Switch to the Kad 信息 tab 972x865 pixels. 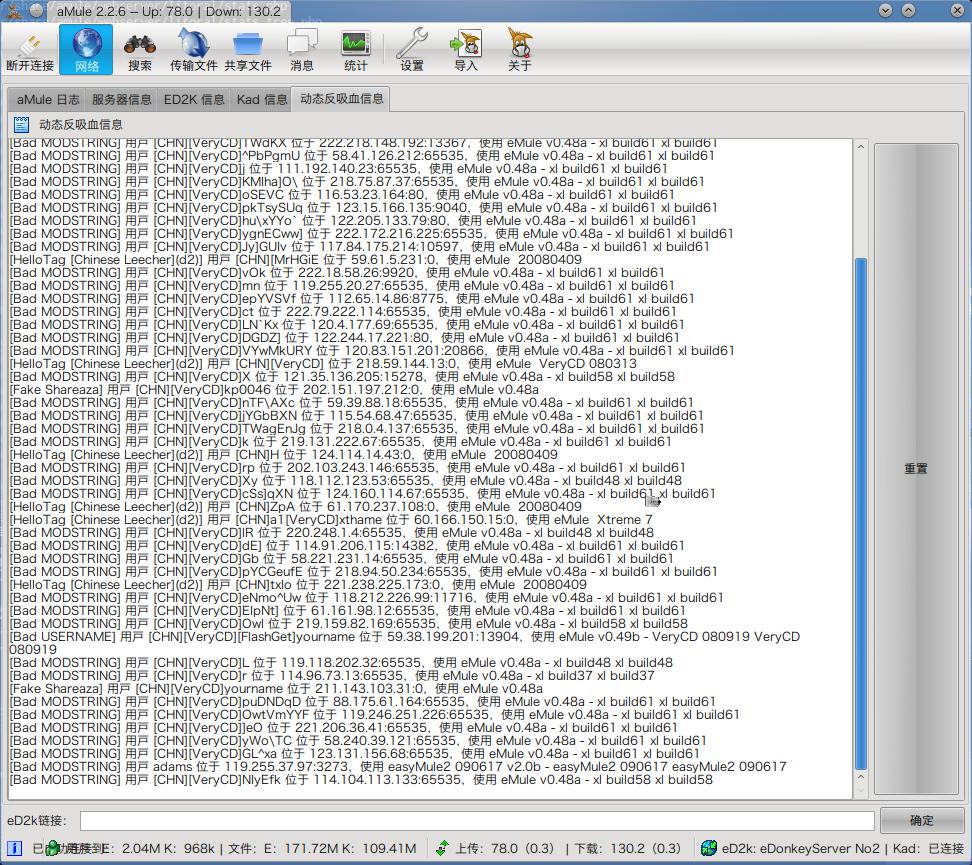click(x=262, y=99)
